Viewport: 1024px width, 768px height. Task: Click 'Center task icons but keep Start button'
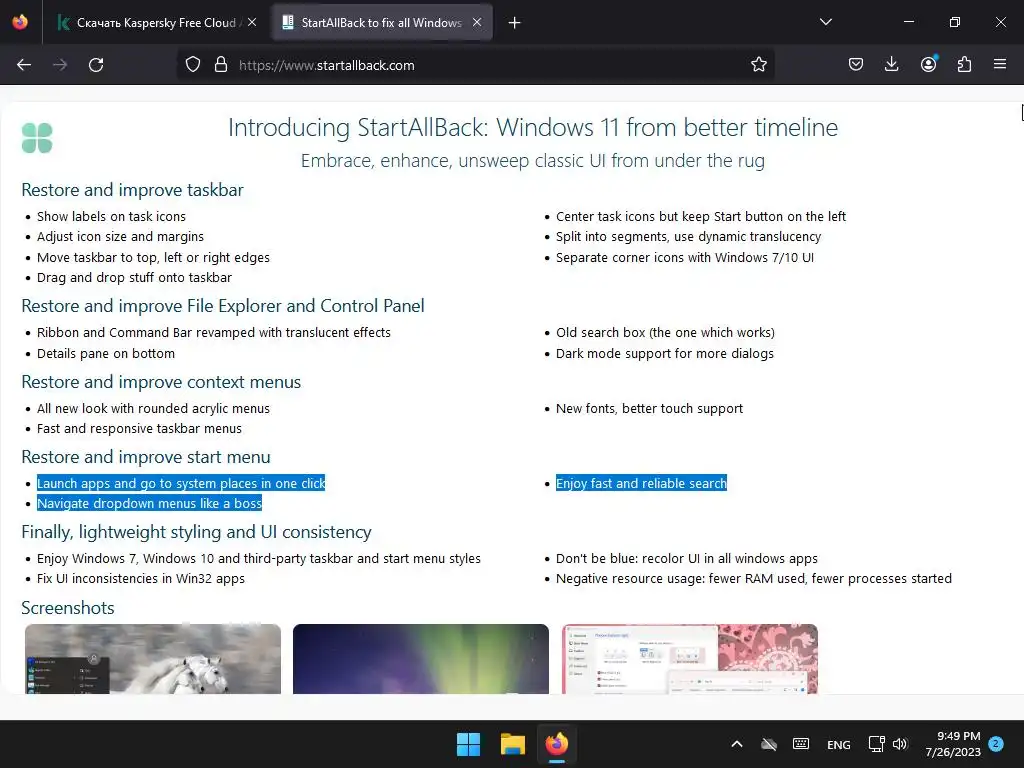(x=701, y=216)
